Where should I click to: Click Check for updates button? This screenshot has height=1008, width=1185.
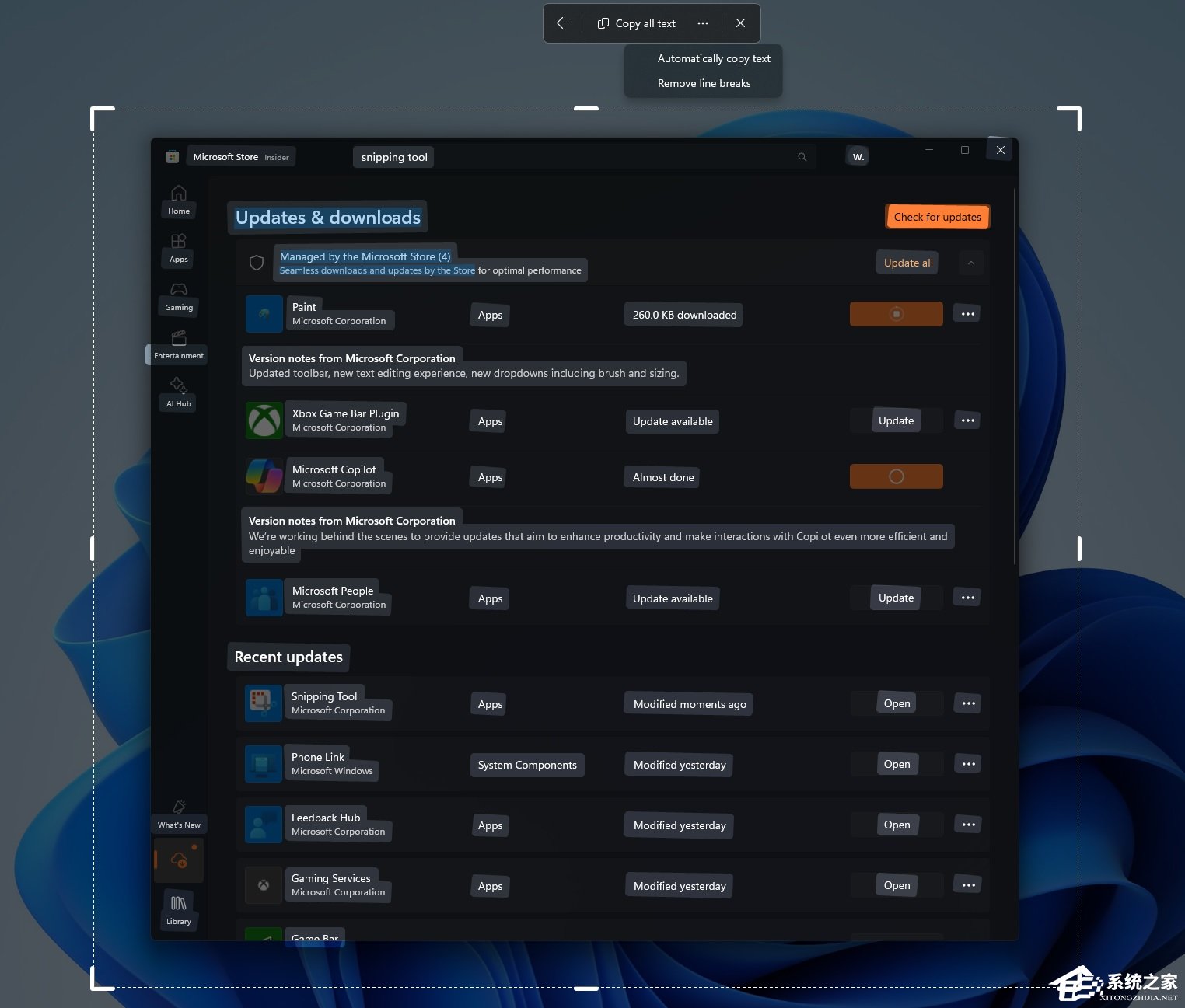coord(937,217)
